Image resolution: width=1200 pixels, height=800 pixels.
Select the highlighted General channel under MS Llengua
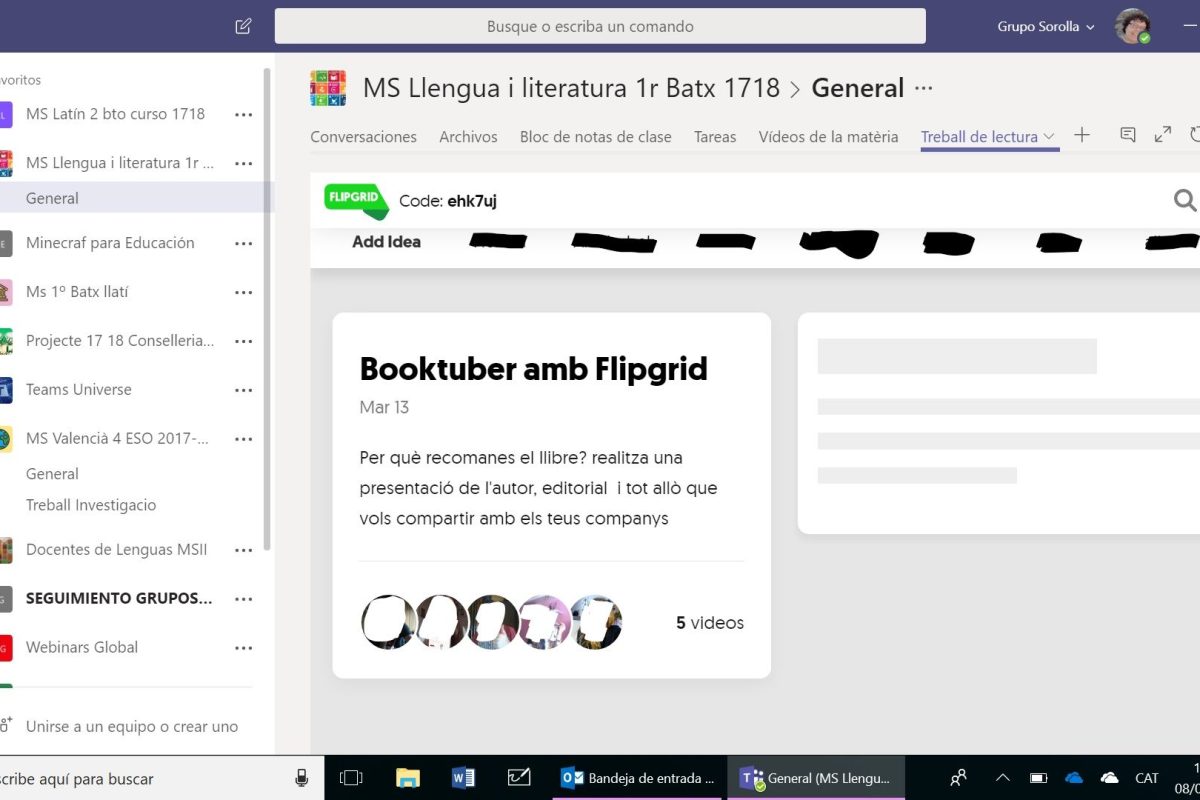point(136,198)
